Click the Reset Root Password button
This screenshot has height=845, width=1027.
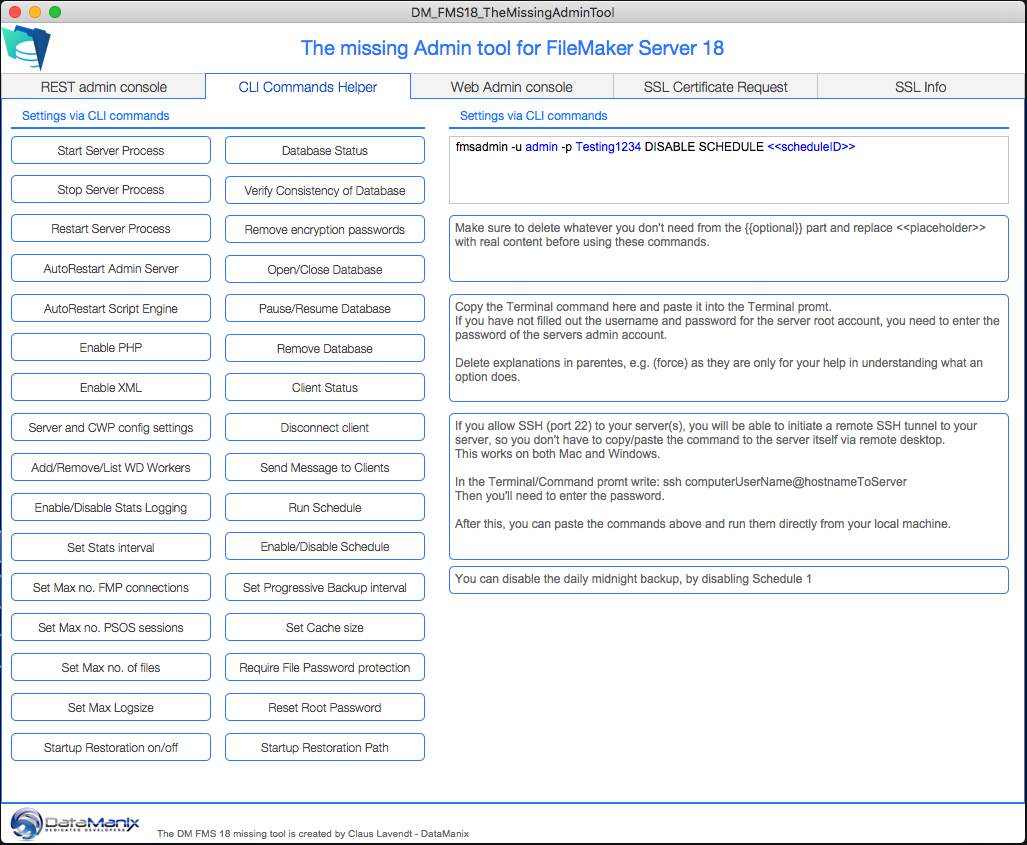point(325,707)
